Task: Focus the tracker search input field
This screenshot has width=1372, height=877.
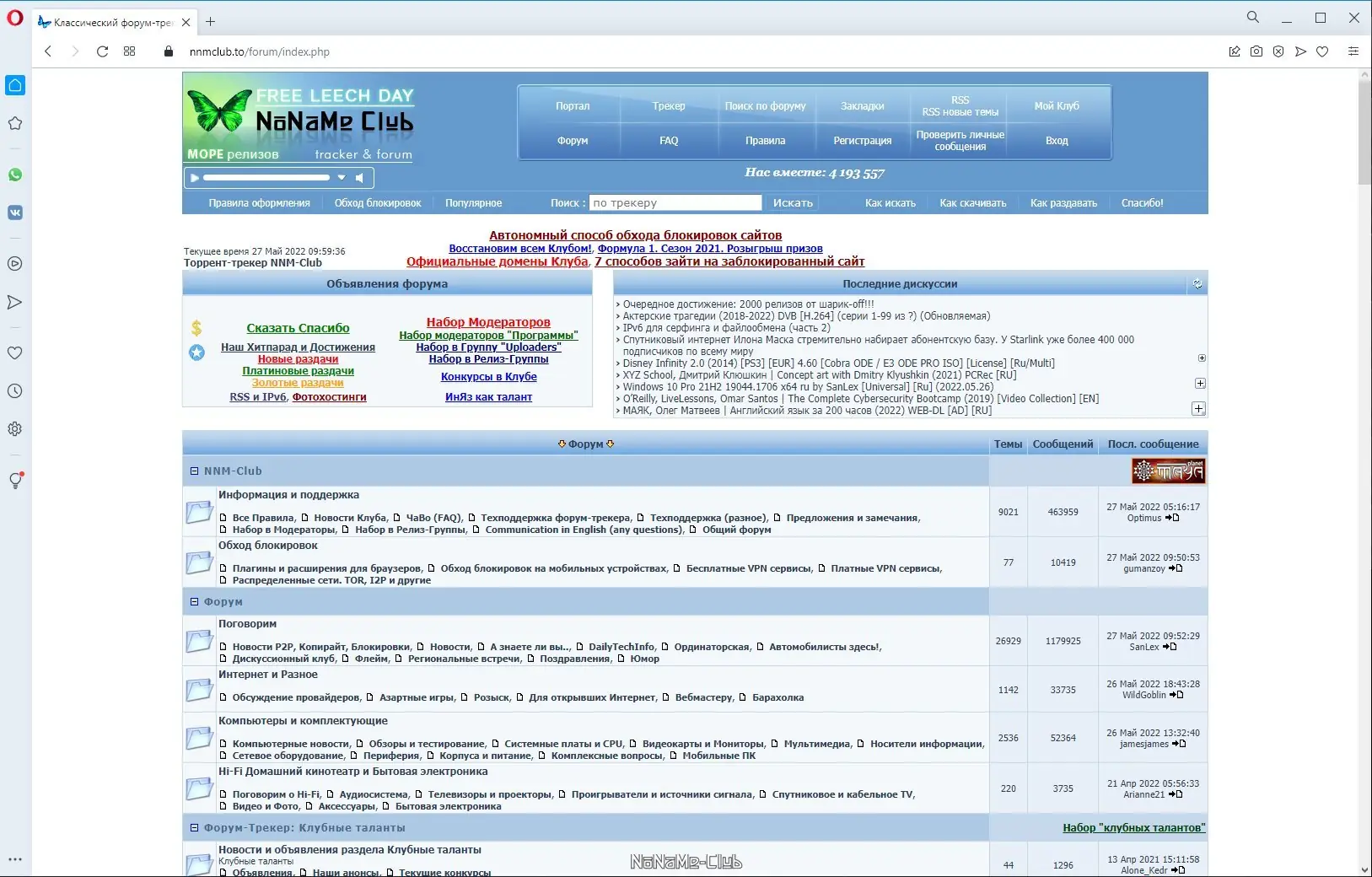Action: tap(675, 203)
